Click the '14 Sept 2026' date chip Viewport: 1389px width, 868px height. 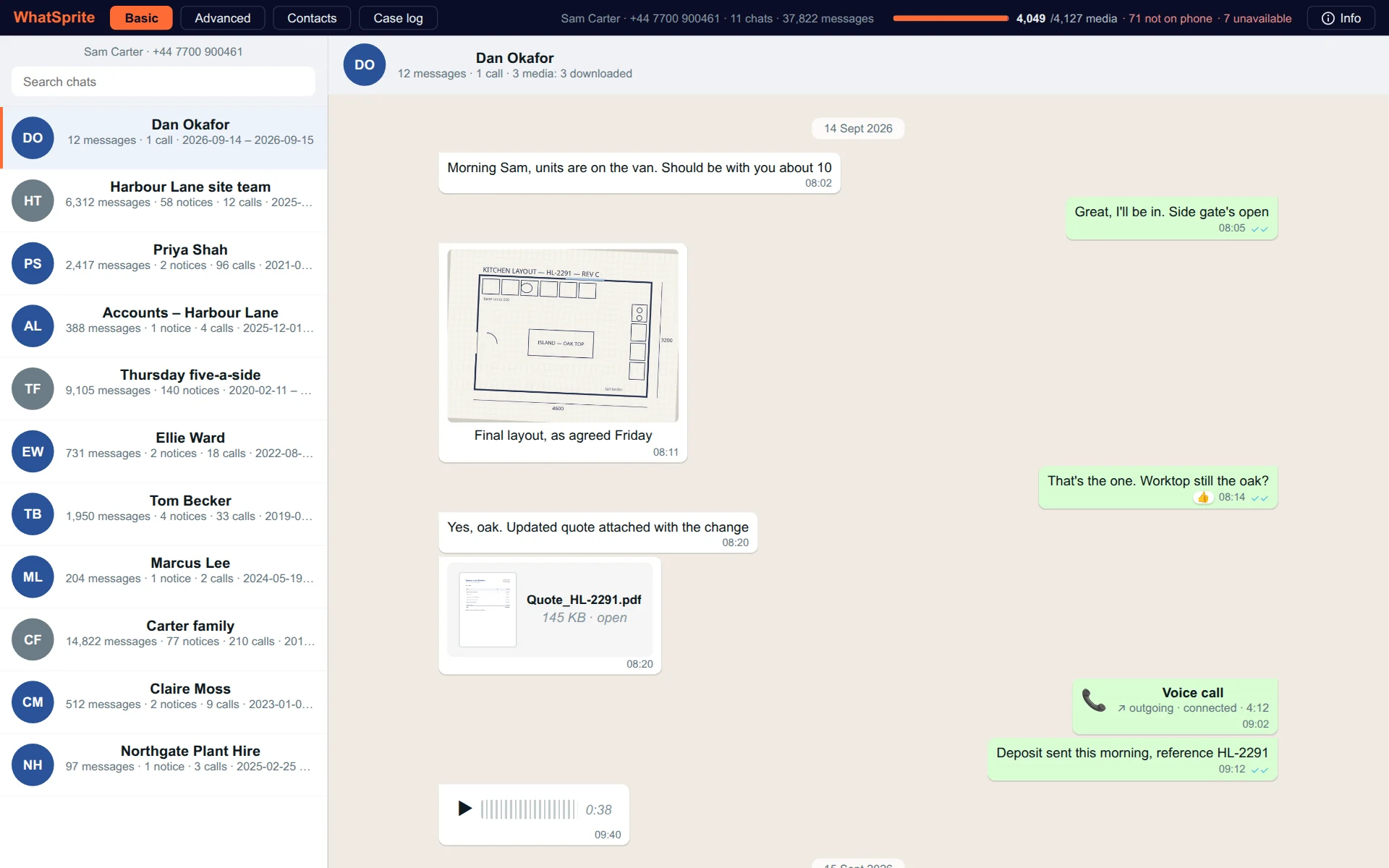858,128
